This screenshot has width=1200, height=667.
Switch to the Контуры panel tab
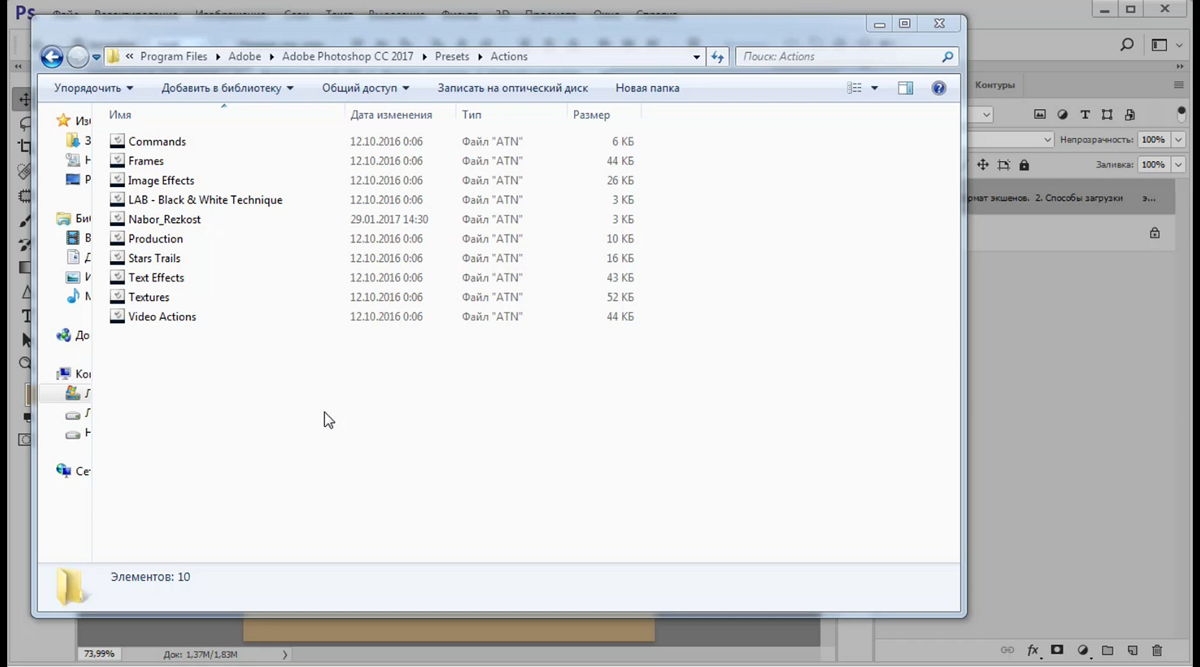995,86
